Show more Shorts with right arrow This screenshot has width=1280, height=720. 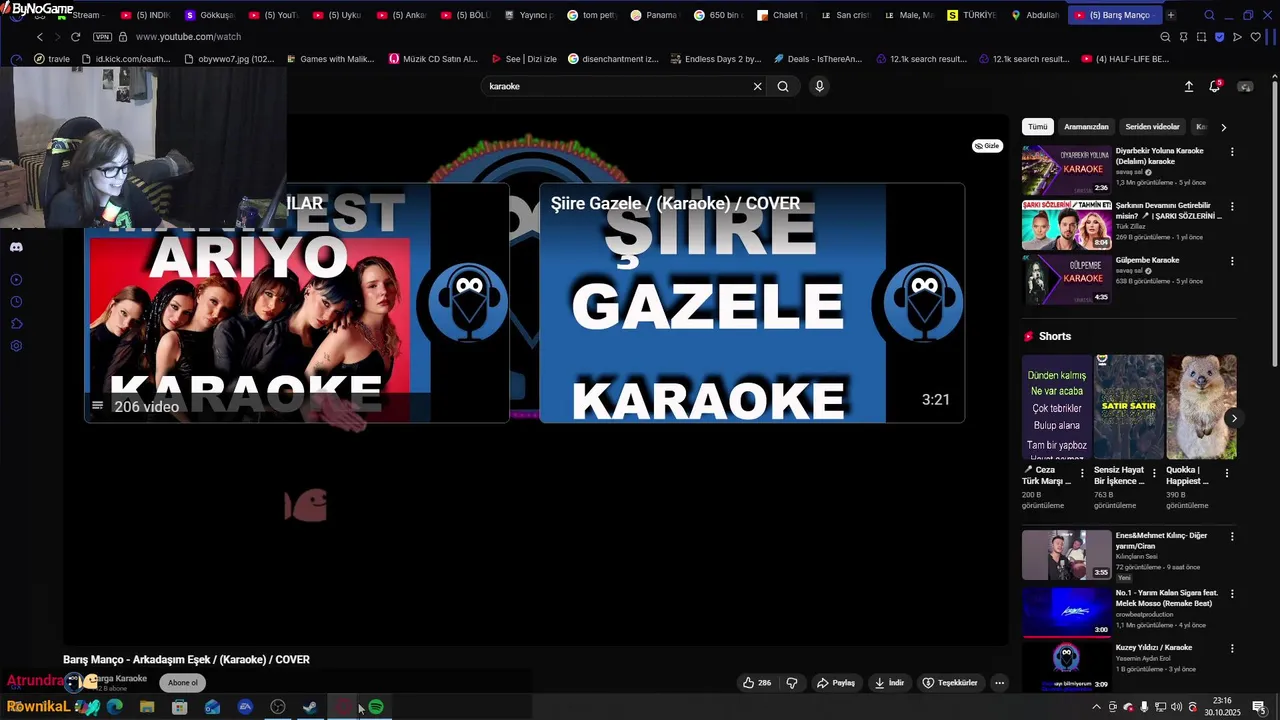(1234, 419)
